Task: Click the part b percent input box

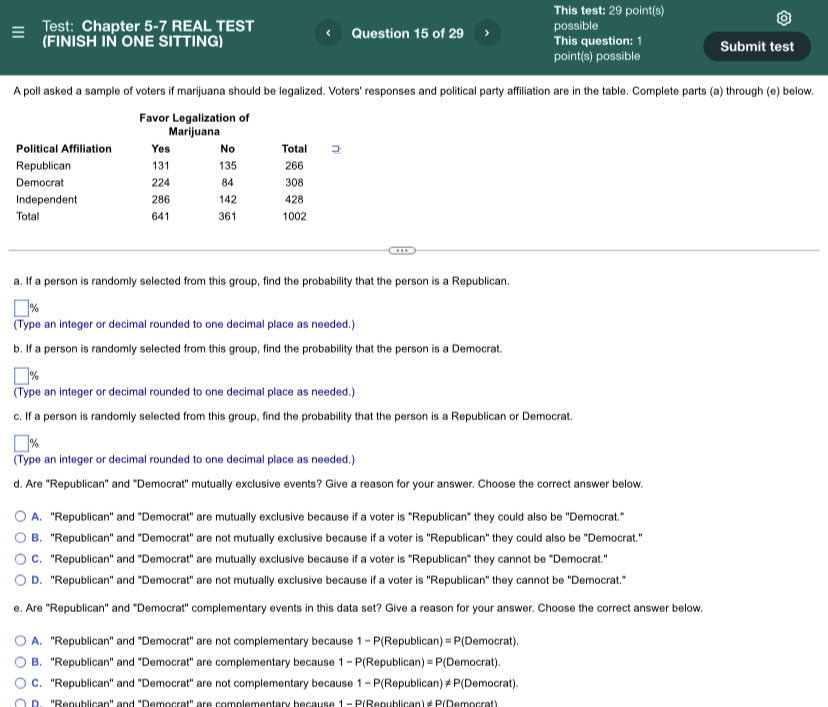Action: click(x=21, y=375)
